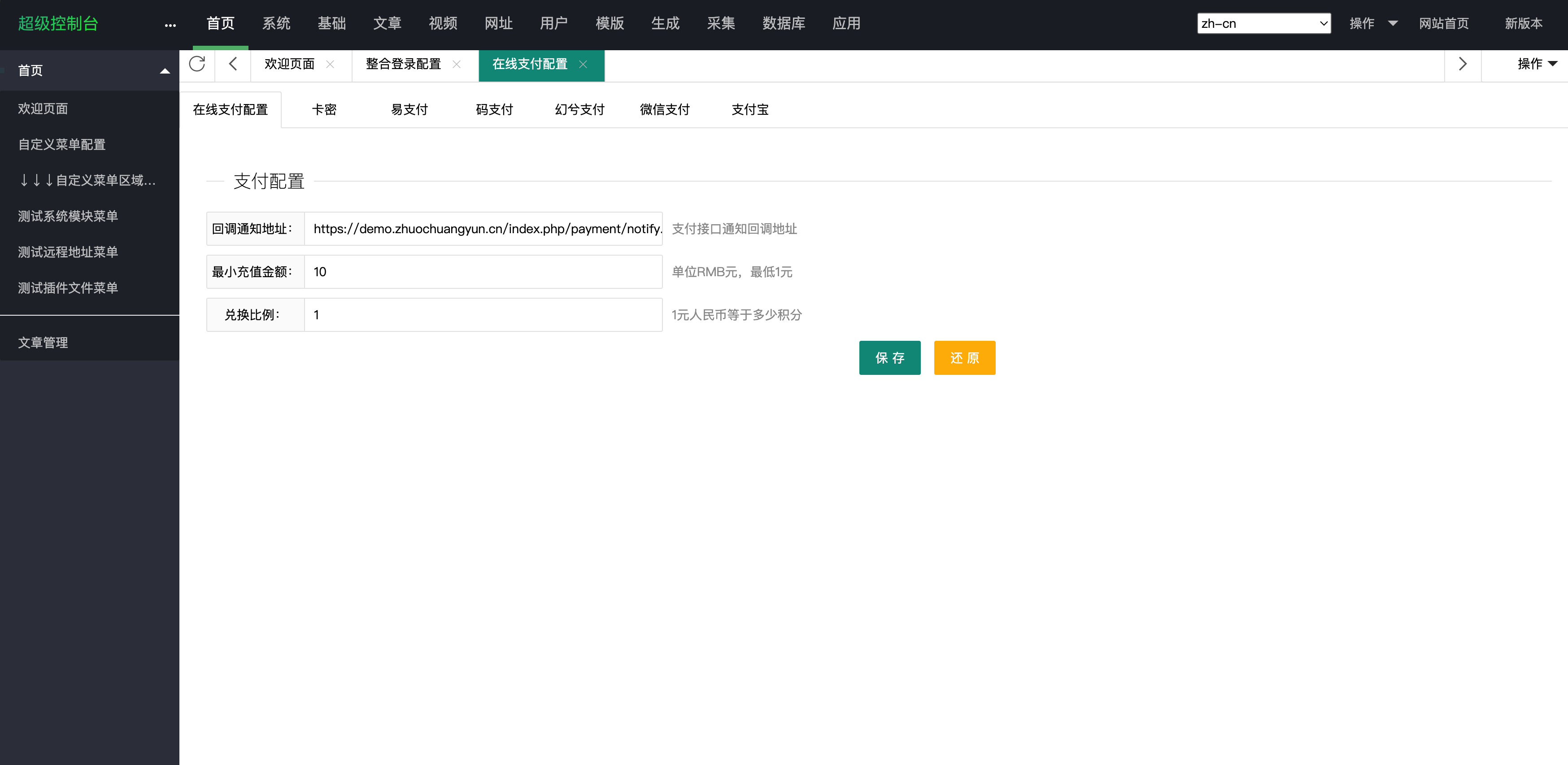The width and height of the screenshot is (1568, 765).
Task: Open the 文章 top menu
Action: pyautogui.click(x=387, y=24)
